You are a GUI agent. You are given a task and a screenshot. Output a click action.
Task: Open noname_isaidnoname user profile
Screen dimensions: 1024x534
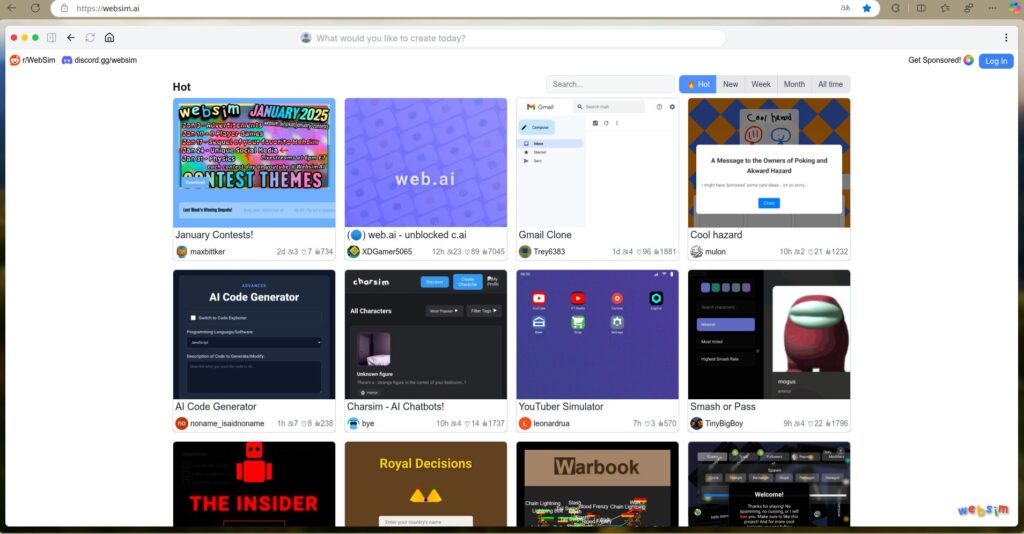(227, 424)
